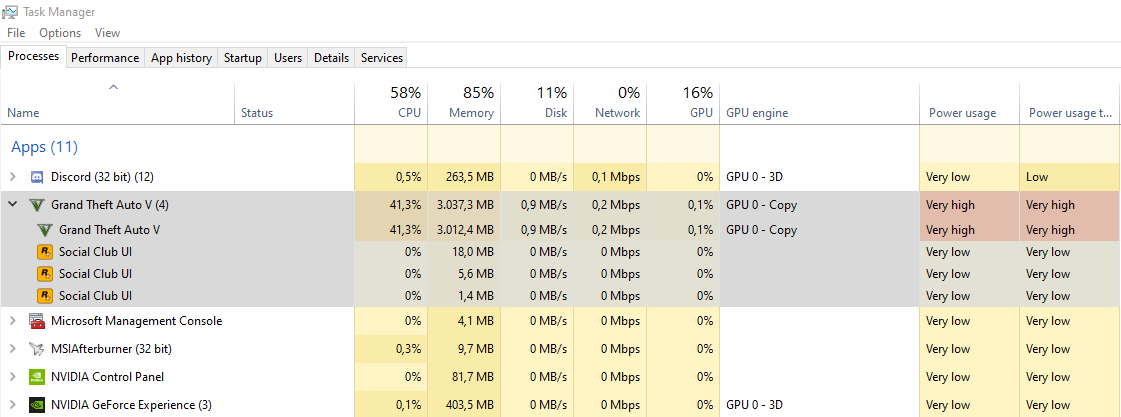The image size is (1121, 417).
Task: Select the child Grand Theft Auto V process
Action: [x=109, y=230]
